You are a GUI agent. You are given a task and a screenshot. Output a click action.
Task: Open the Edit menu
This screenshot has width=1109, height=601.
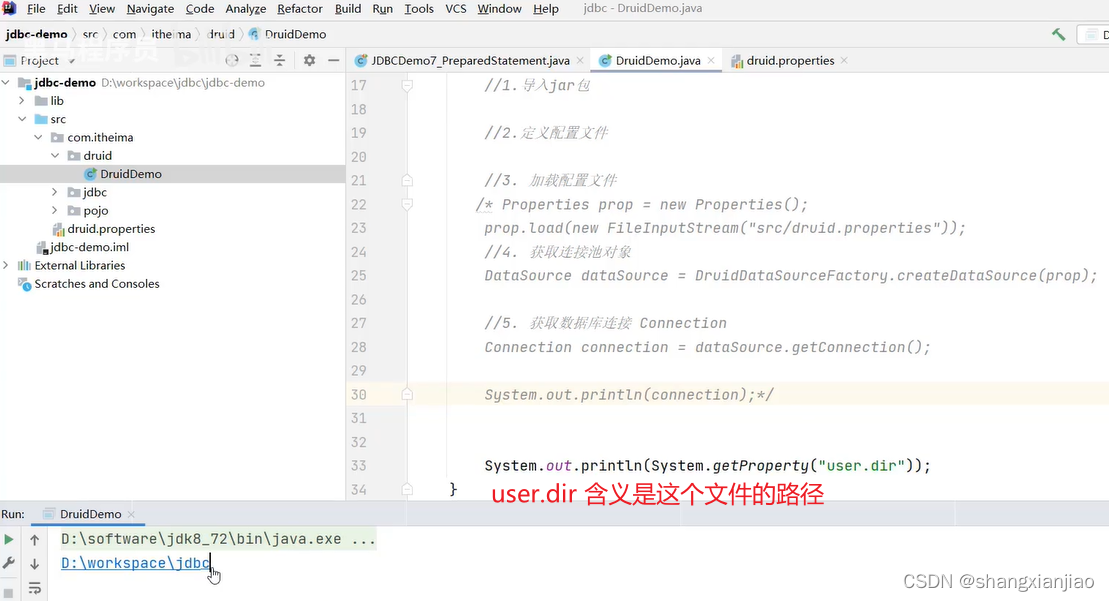(67, 8)
